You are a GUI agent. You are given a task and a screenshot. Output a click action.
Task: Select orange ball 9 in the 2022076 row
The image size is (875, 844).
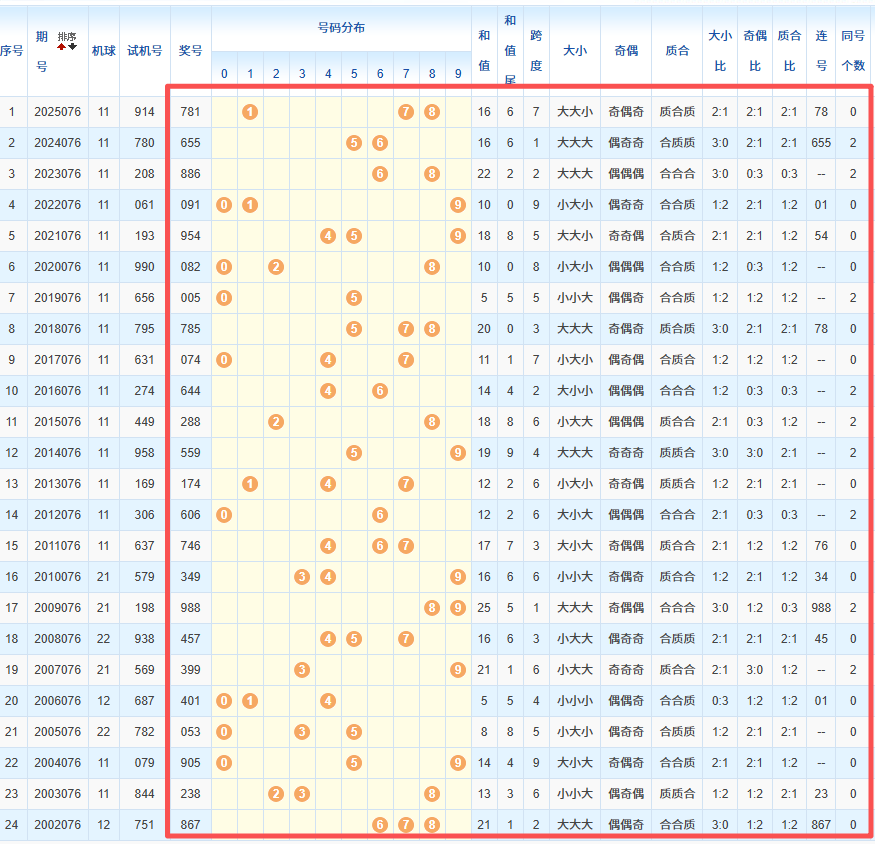458,205
